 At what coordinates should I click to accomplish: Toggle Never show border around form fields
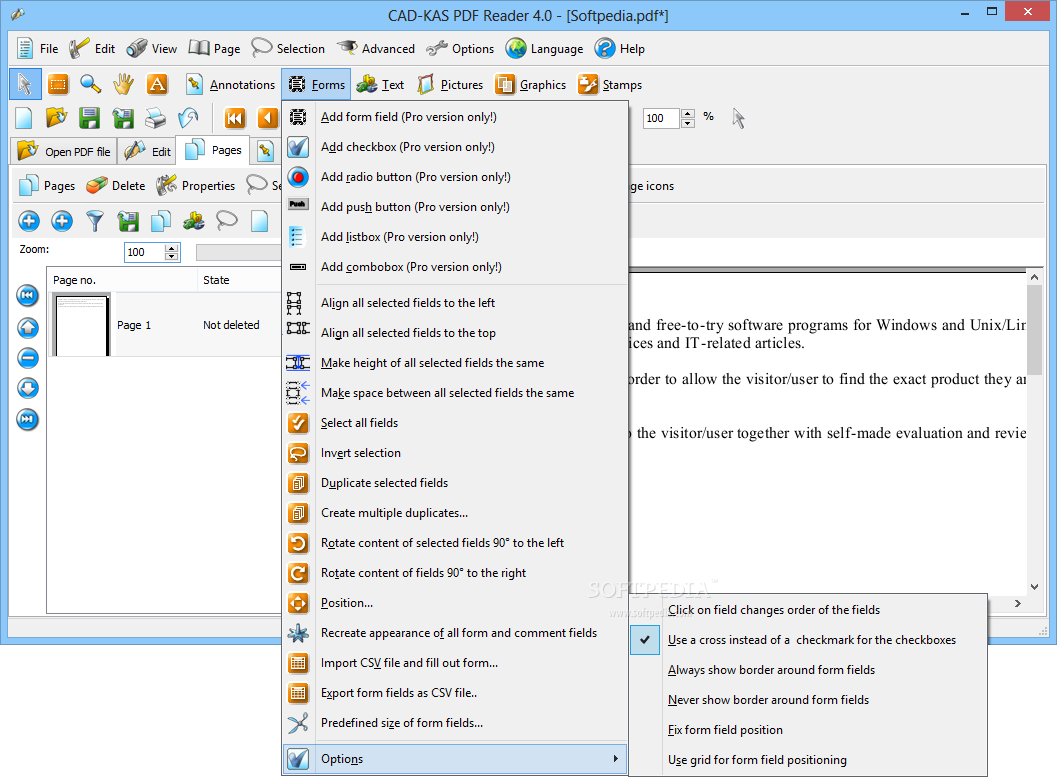click(x=808, y=700)
